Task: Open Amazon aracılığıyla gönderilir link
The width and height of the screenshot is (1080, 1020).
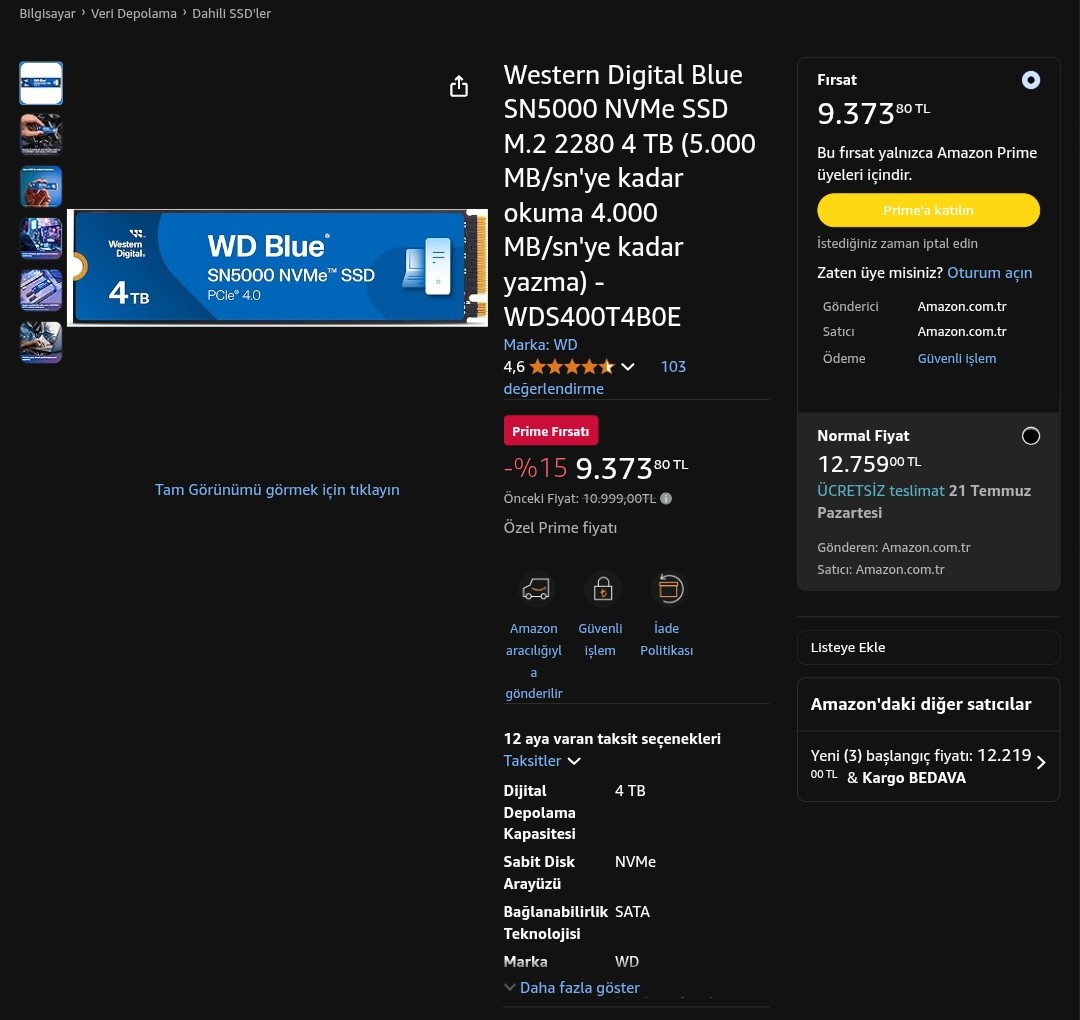Action: (534, 660)
